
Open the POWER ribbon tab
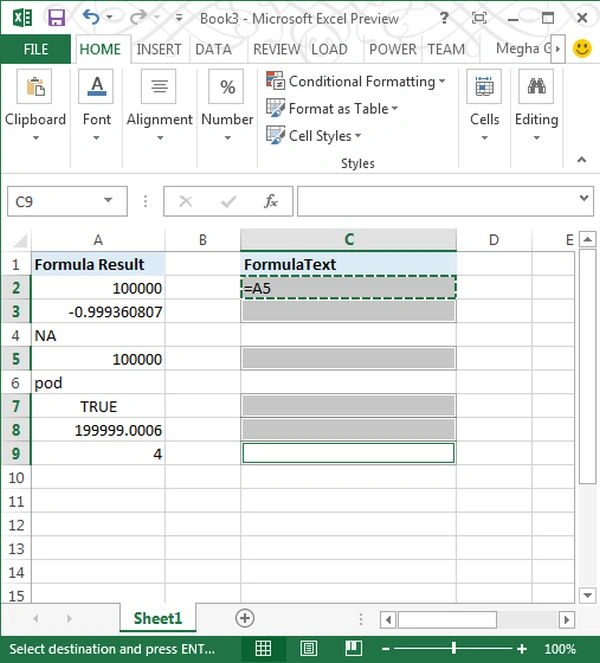click(x=393, y=49)
